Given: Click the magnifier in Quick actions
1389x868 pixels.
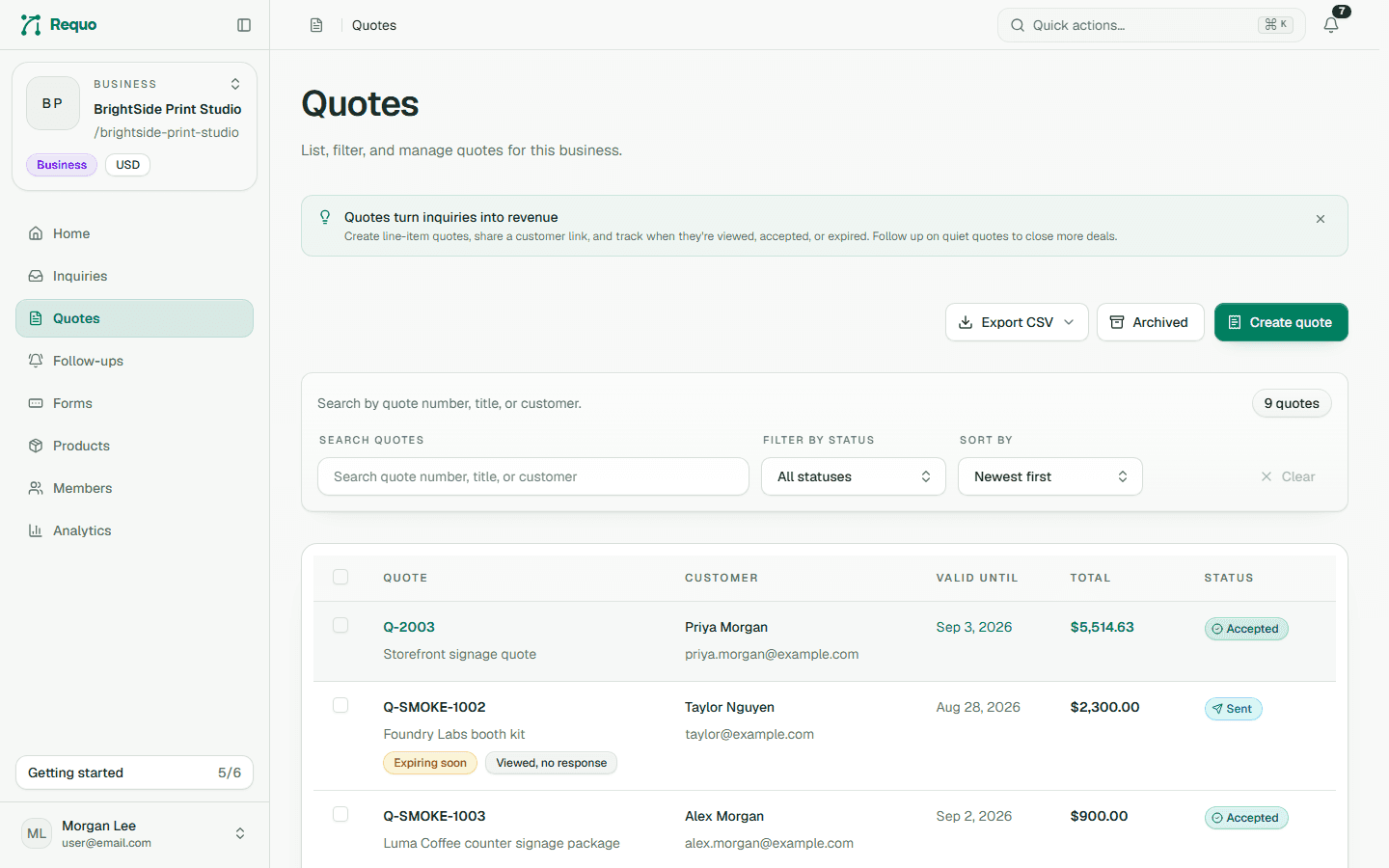Looking at the screenshot, I should tap(1018, 25).
